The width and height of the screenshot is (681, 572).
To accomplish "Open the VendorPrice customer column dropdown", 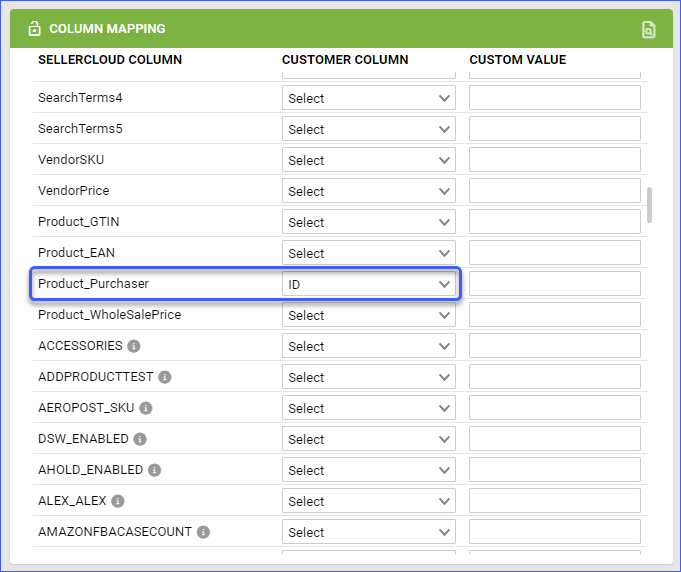I will click(368, 191).
